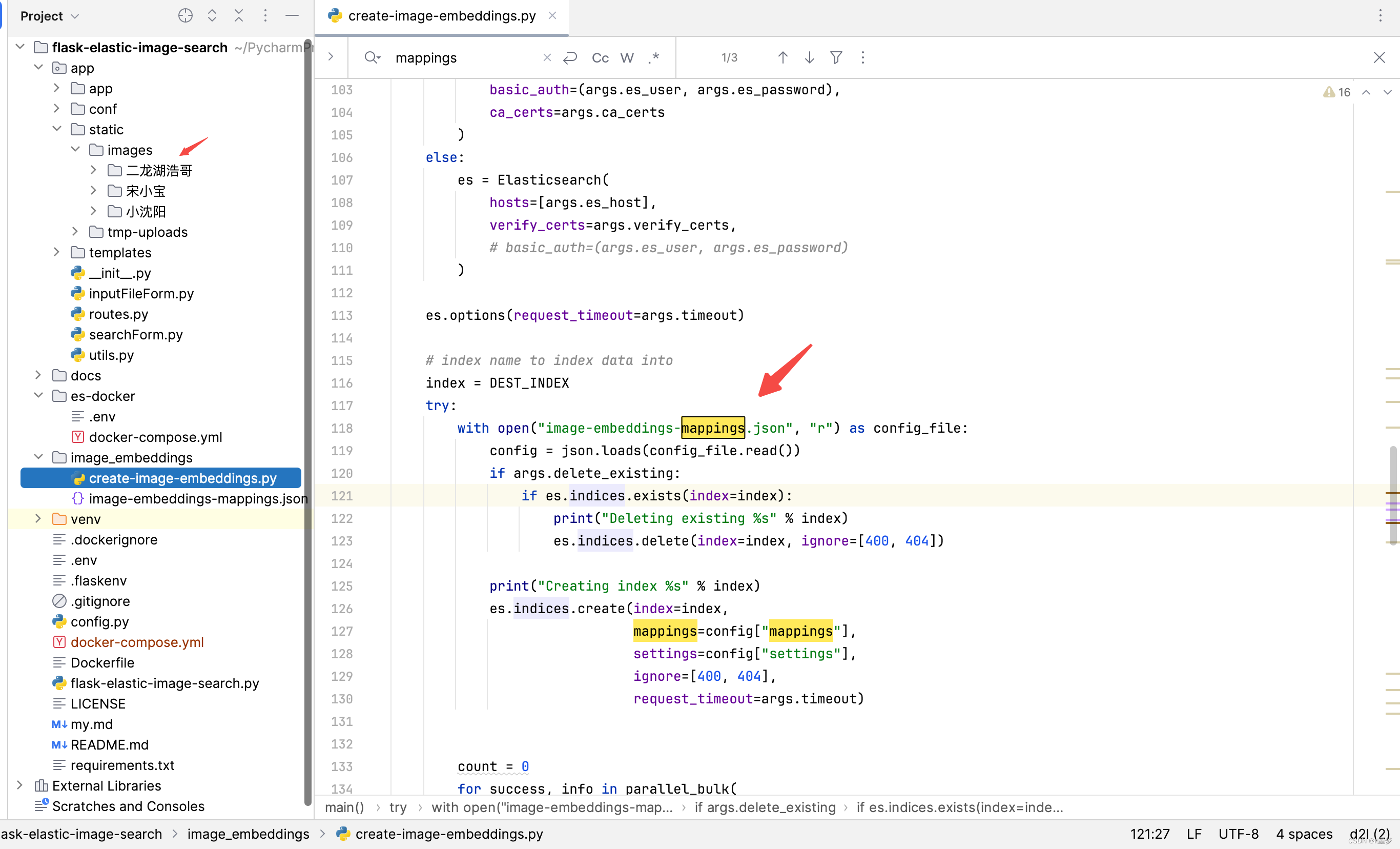Go to next search occurrence
1400x849 pixels.
tap(810, 57)
